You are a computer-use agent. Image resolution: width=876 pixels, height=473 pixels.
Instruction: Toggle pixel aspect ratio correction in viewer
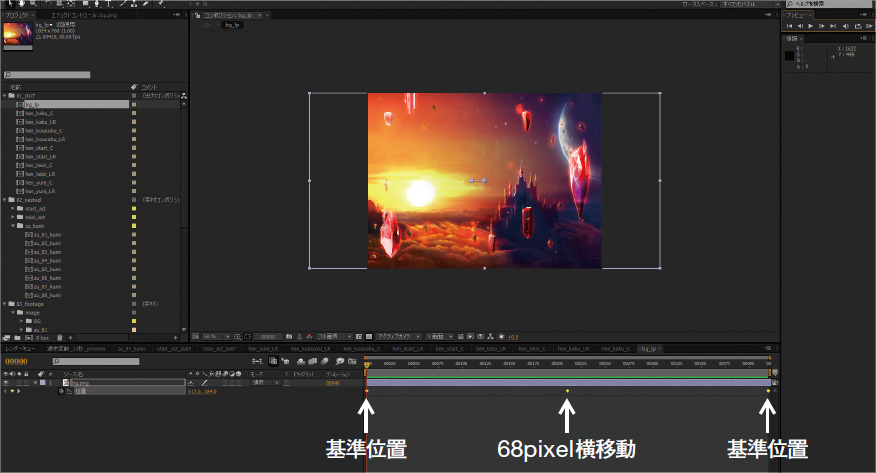tap(461, 337)
